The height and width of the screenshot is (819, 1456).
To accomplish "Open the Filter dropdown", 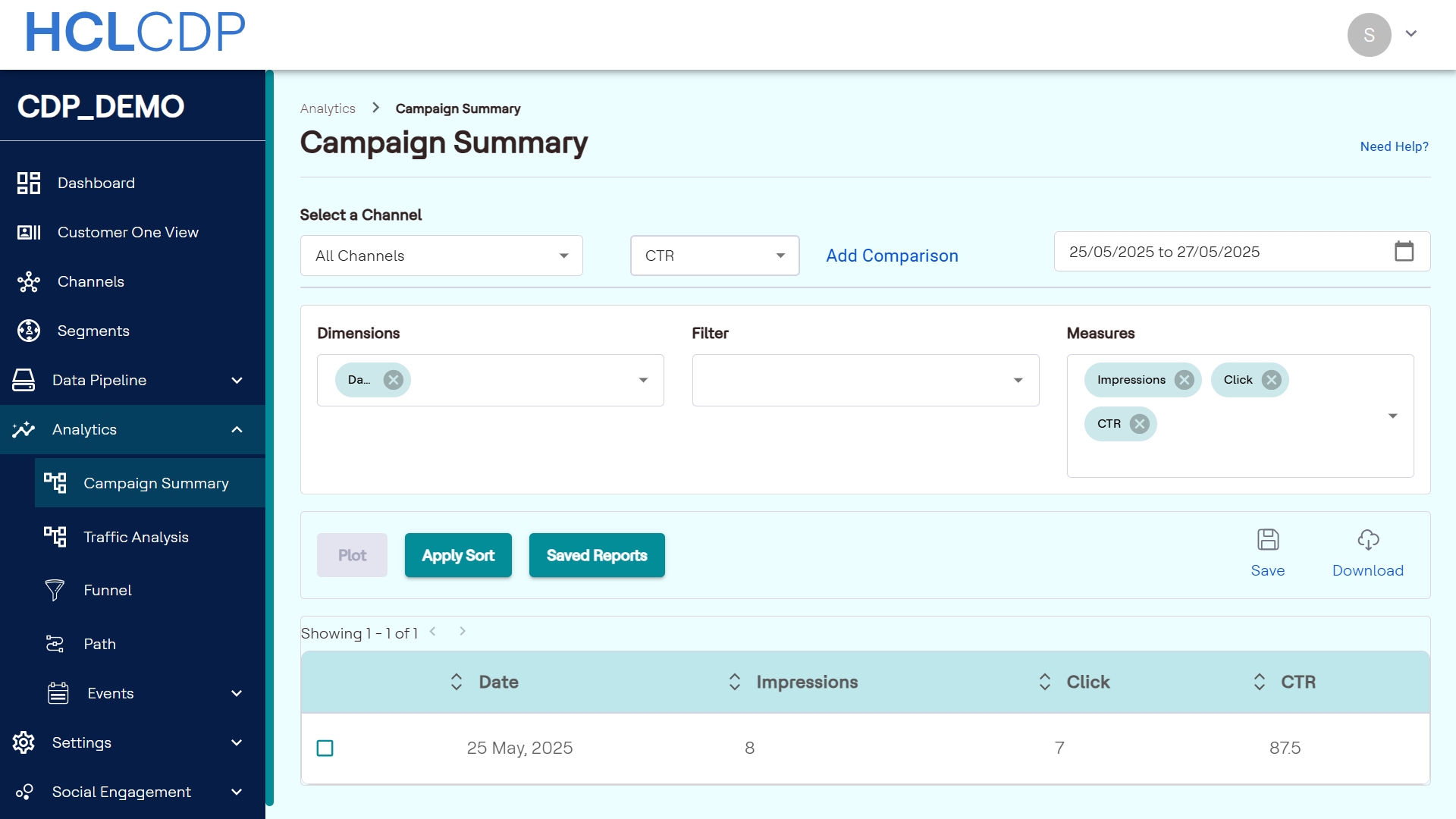I will pos(864,380).
